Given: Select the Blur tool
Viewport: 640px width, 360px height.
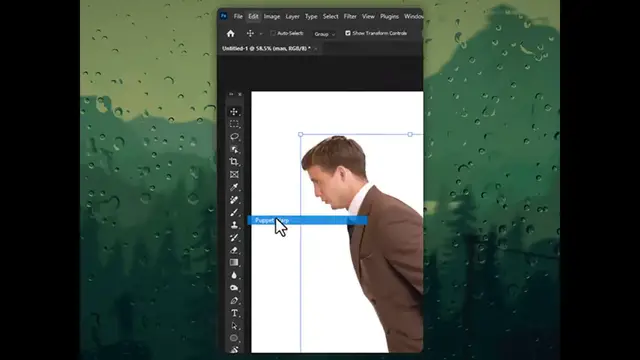Looking at the screenshot, I should click(x=234, y=275).
